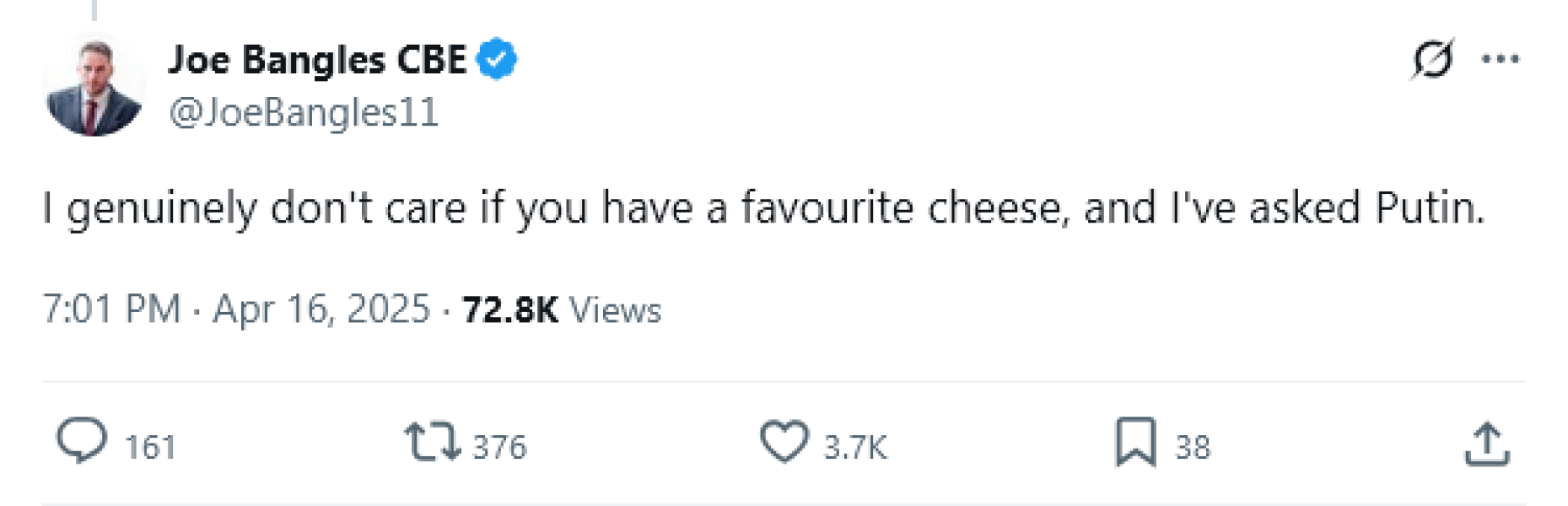Screen dimensions: 1568x506
Task: Open the @JoeBangles11 handle link
Action: [304, 112]
